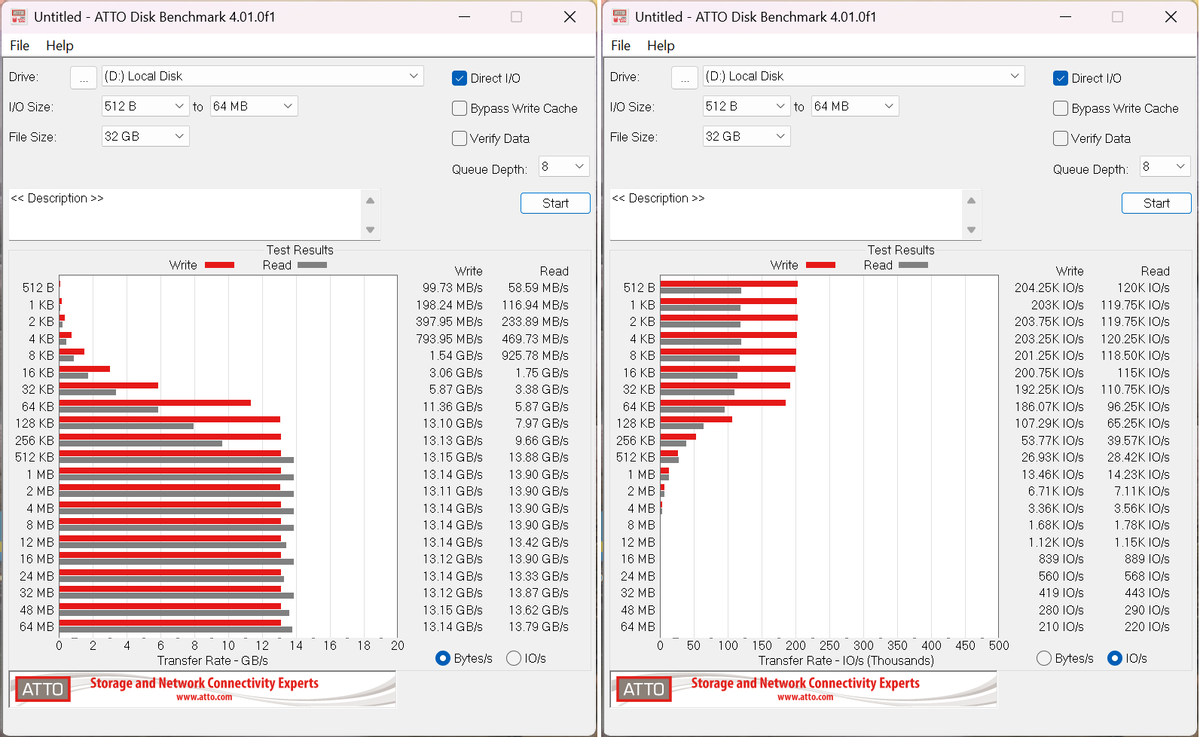
Task: Click the "204.25K IO/s" write result
Action: click(x=1049, y=288)
